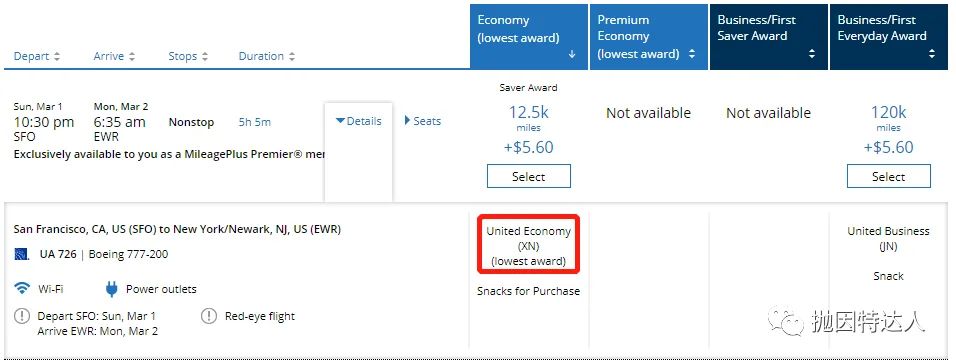
Task: Click the Nonstop label
Action: pos(191,122)
